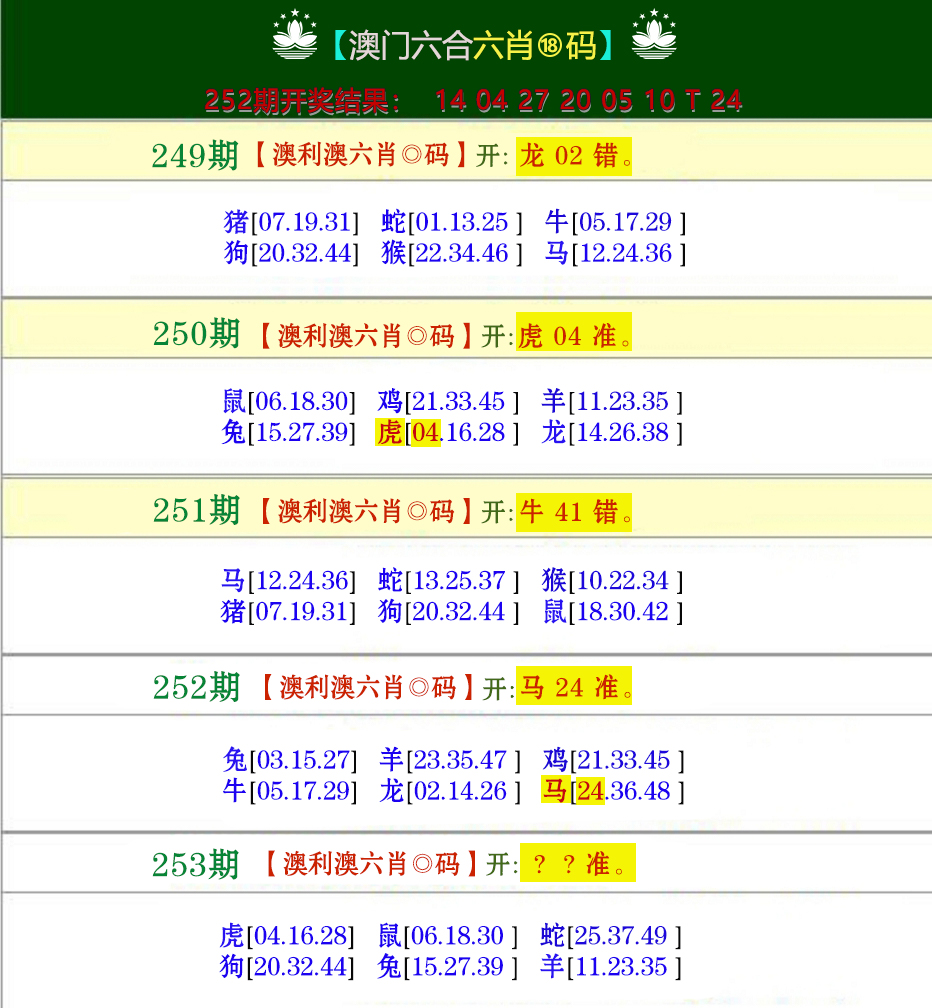This screenshot has height=1008, width=932.
Task: Select 鼠[06.18.30] in period 250
Action: pyautogui.click(x=289, y=401)
